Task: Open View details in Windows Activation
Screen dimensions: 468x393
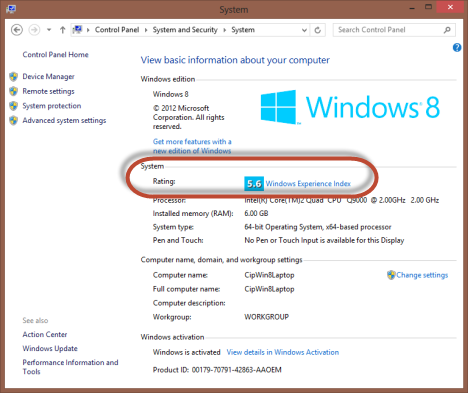Action: [283, 352]
